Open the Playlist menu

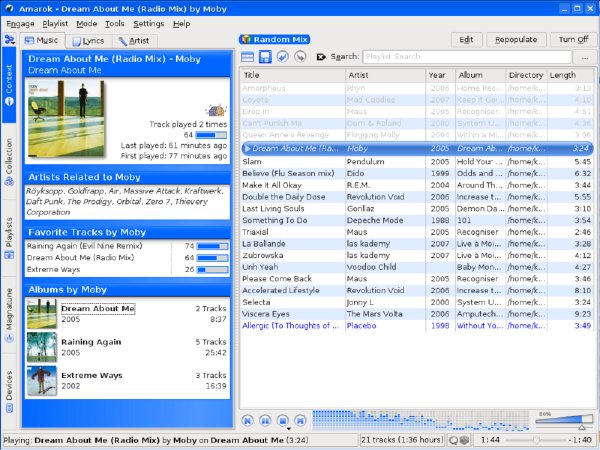coord(55,24)
